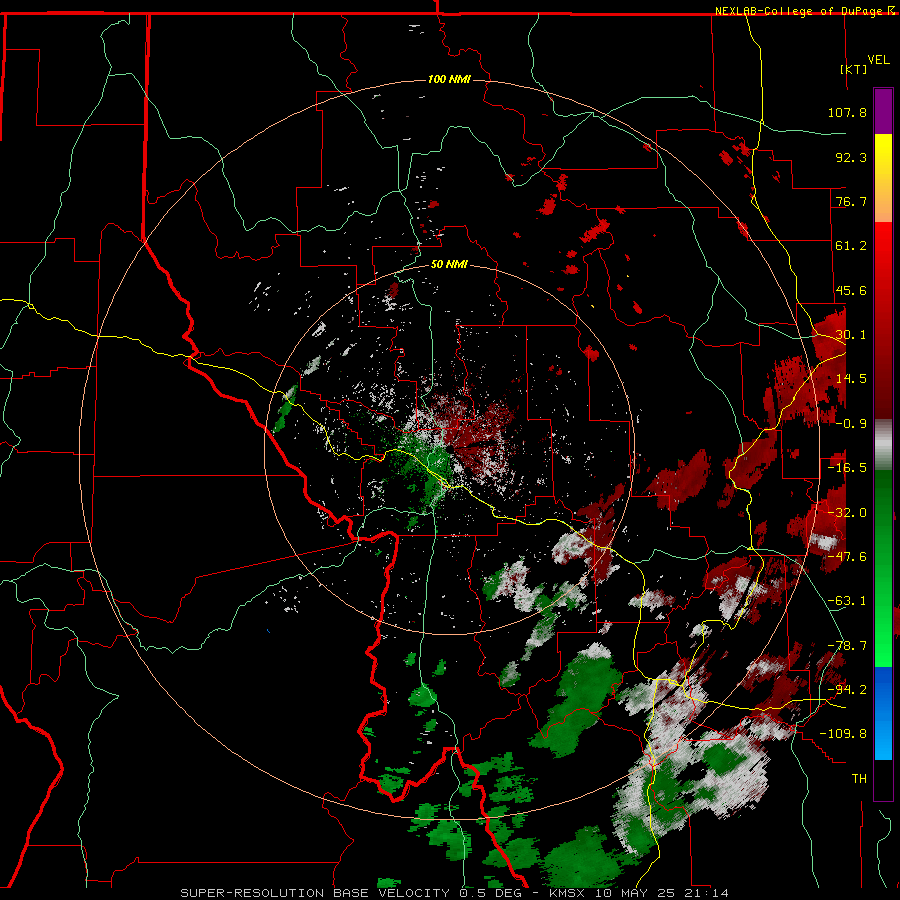Click the -94.2 velocity scale value
The image size is (900, 900).
click(847, 690)
